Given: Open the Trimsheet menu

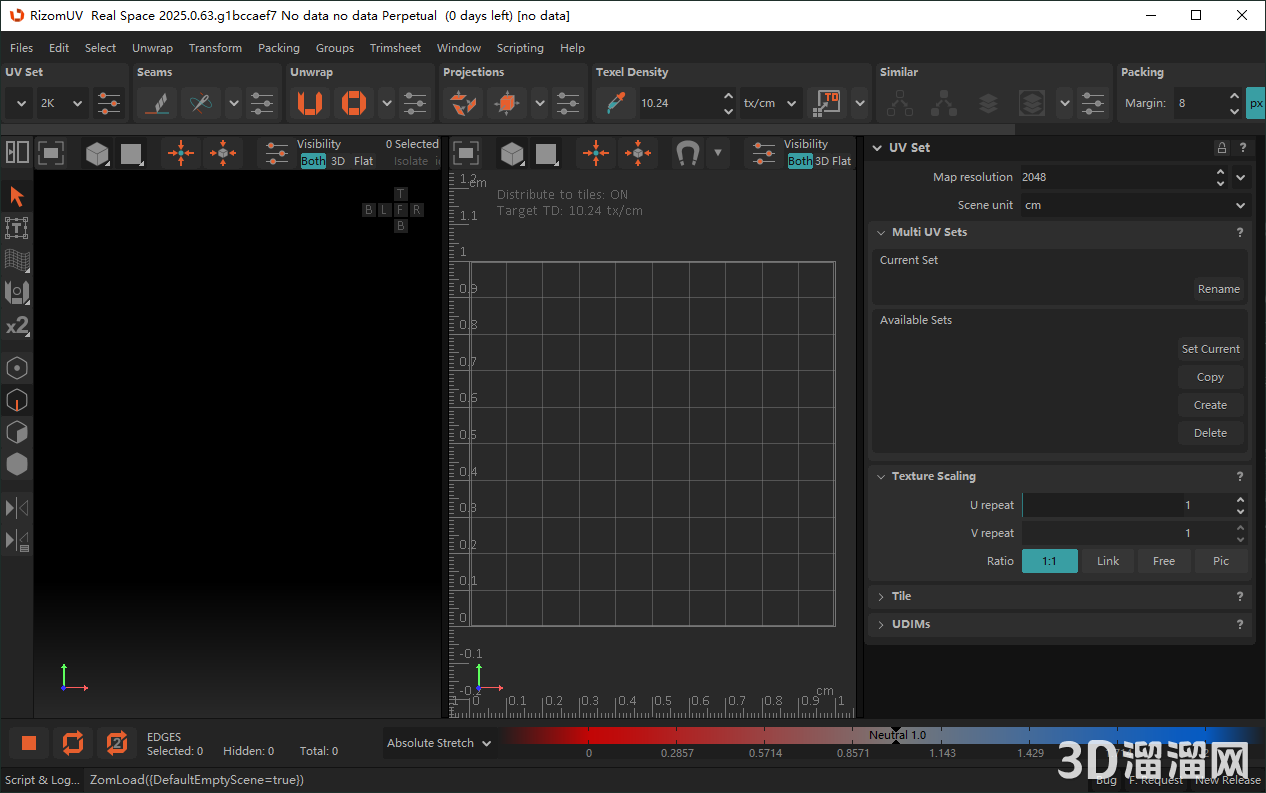Looking at the screenshot, I should click(395, 48).
